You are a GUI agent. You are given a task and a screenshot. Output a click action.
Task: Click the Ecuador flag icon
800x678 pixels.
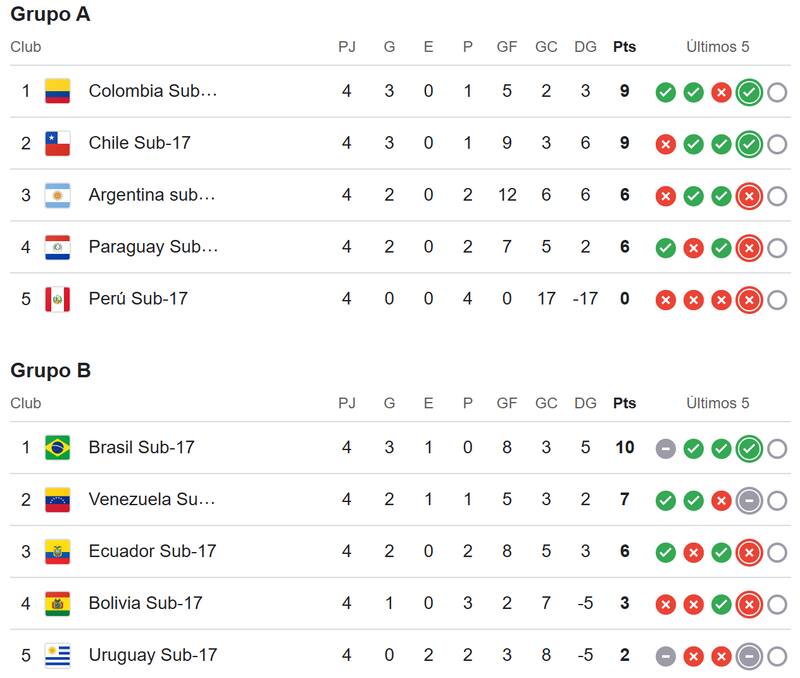pos(58,551)
